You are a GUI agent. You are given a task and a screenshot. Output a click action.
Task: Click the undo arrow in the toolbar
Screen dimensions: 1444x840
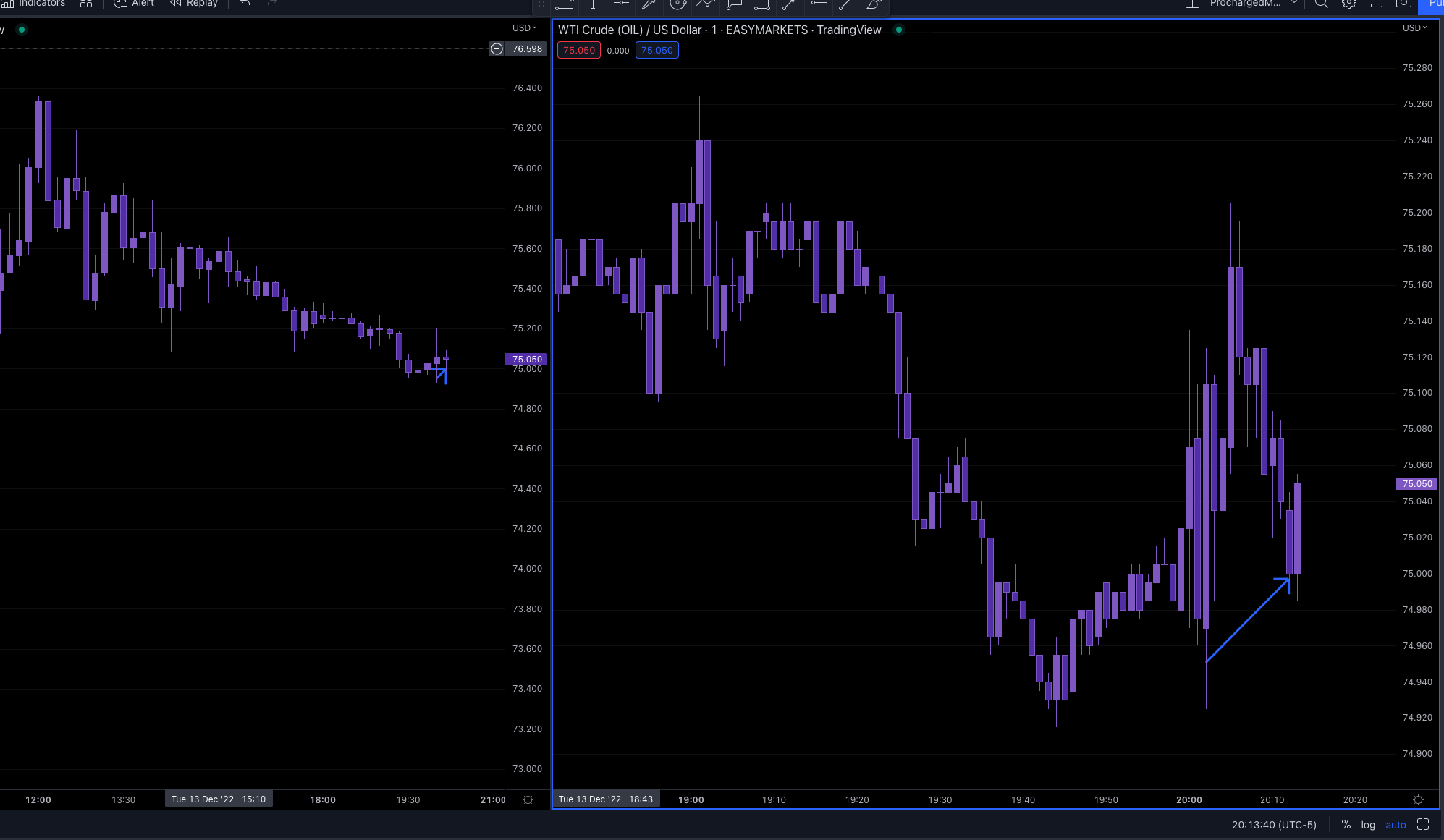coord(244,4)
